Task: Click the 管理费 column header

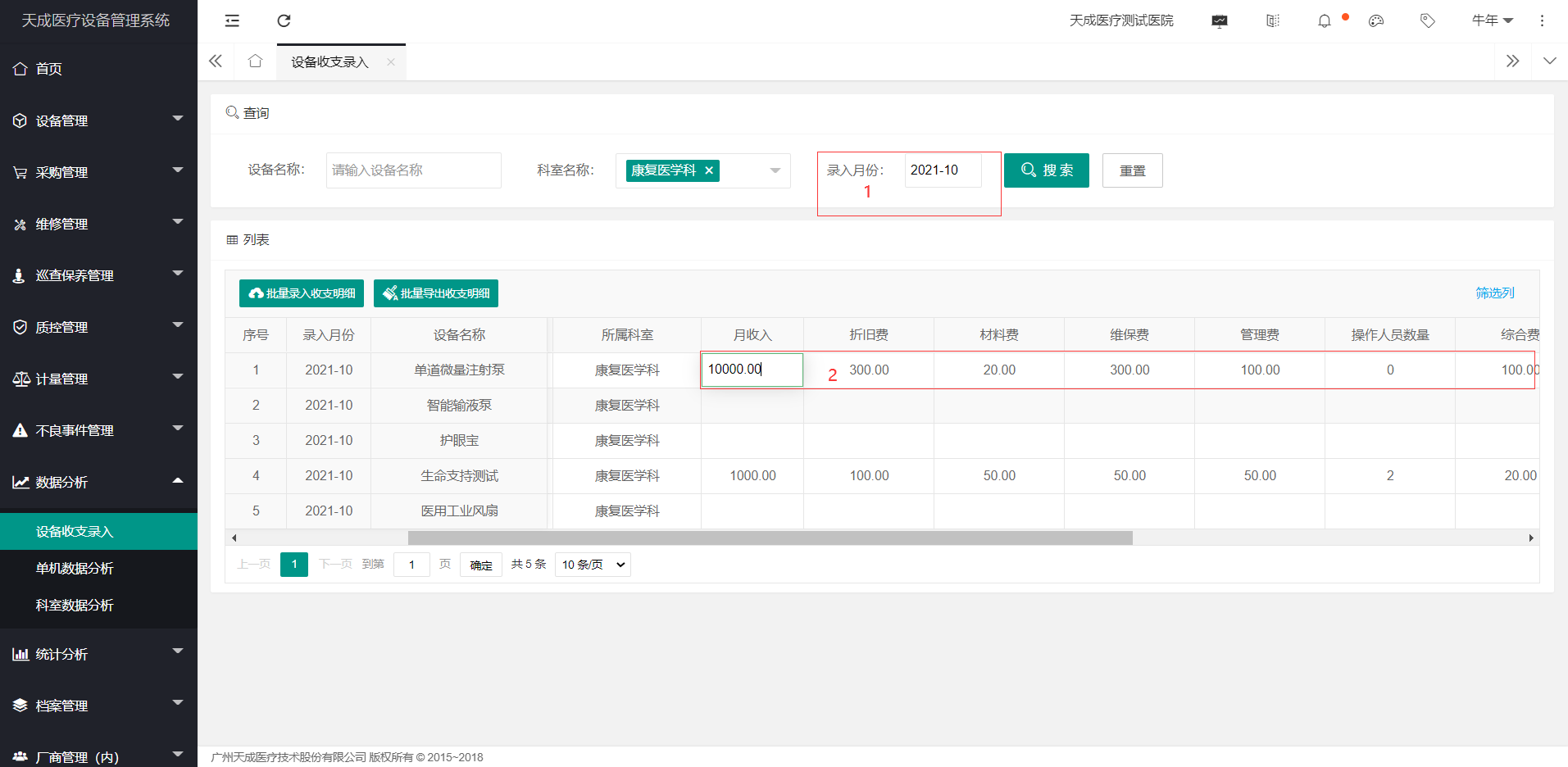Action: pos(1260,335)
